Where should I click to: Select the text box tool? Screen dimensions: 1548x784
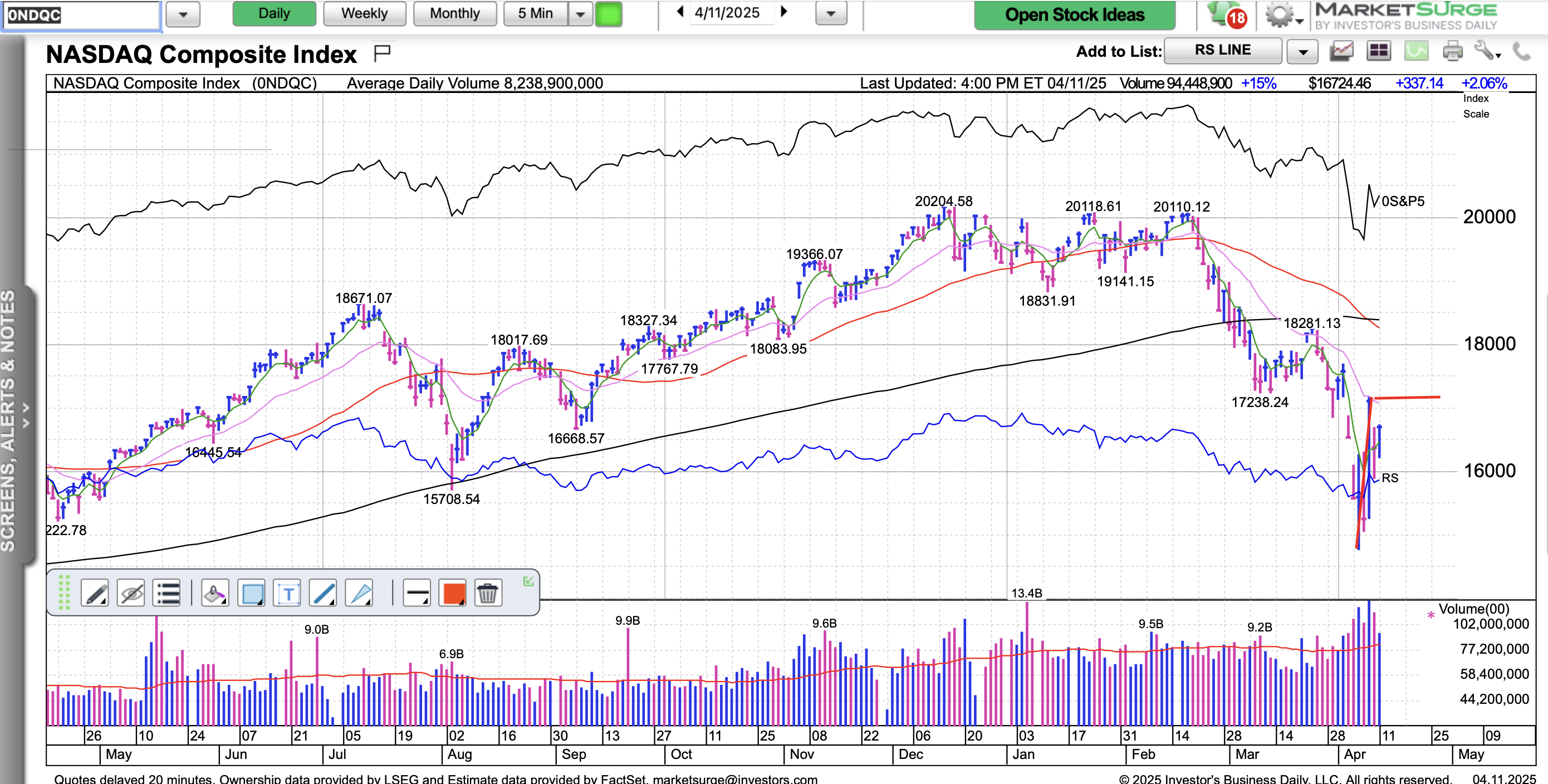click(x=287, y=594)
